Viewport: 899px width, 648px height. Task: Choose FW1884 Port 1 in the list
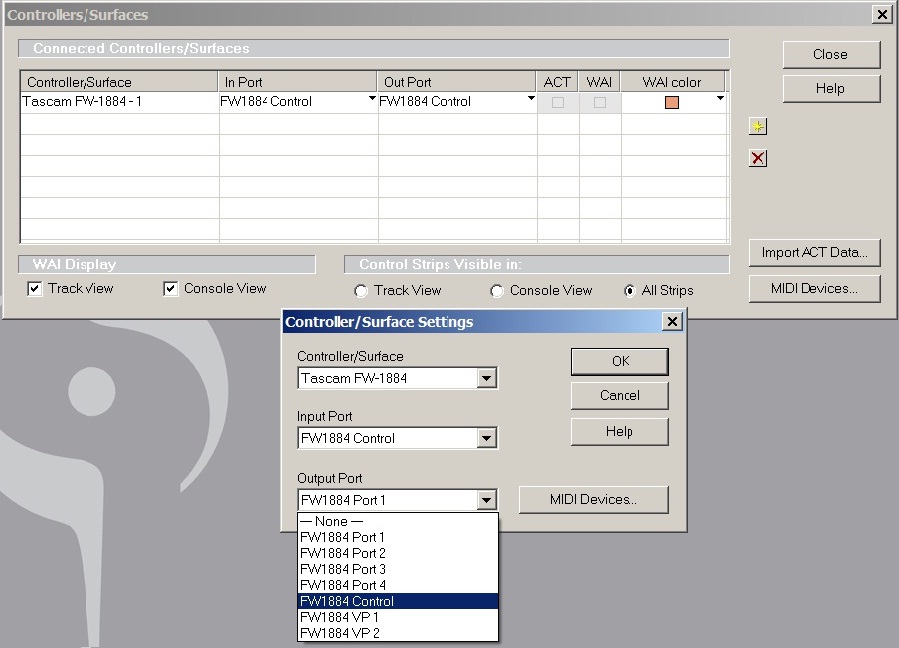tap(398, 537)
